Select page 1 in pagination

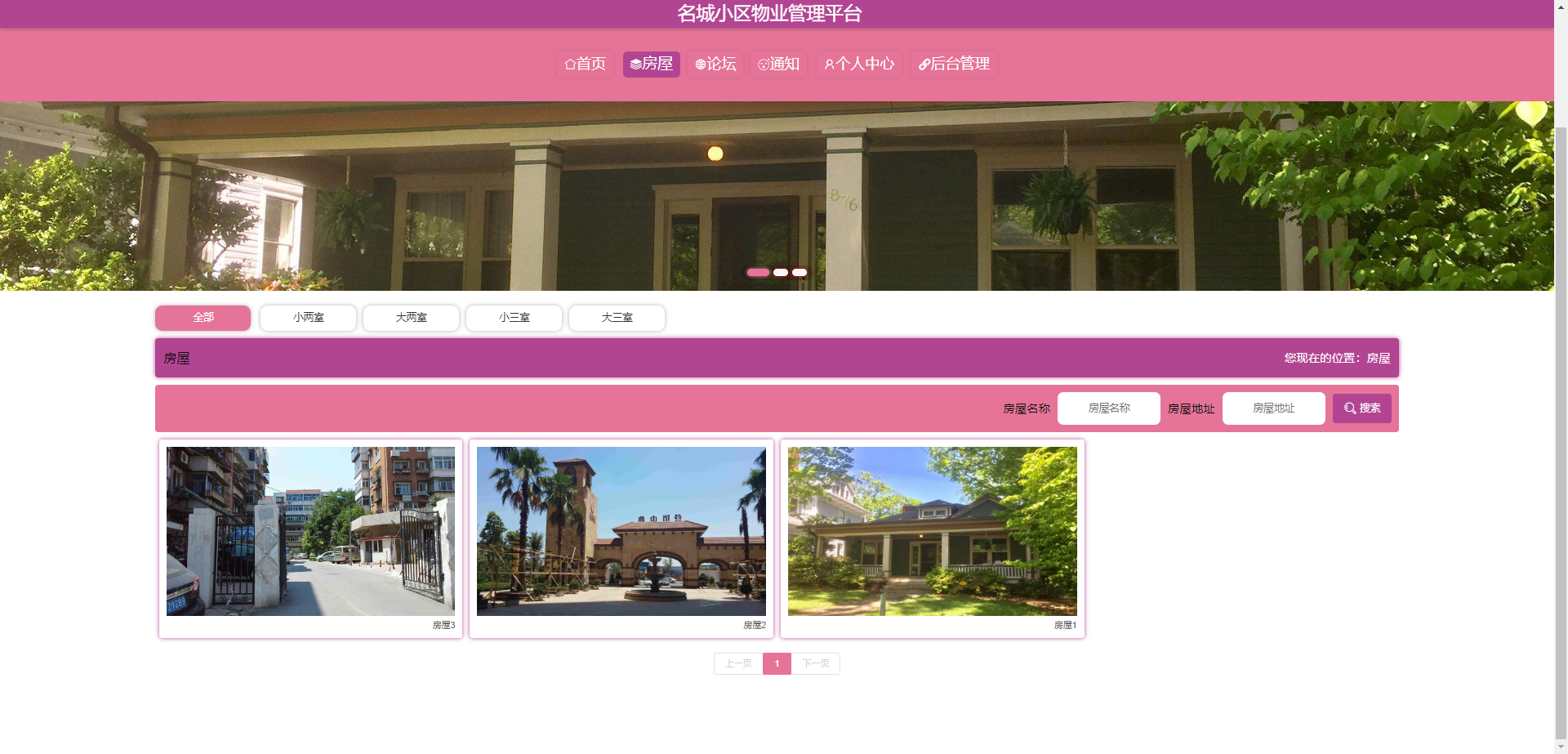777,664
